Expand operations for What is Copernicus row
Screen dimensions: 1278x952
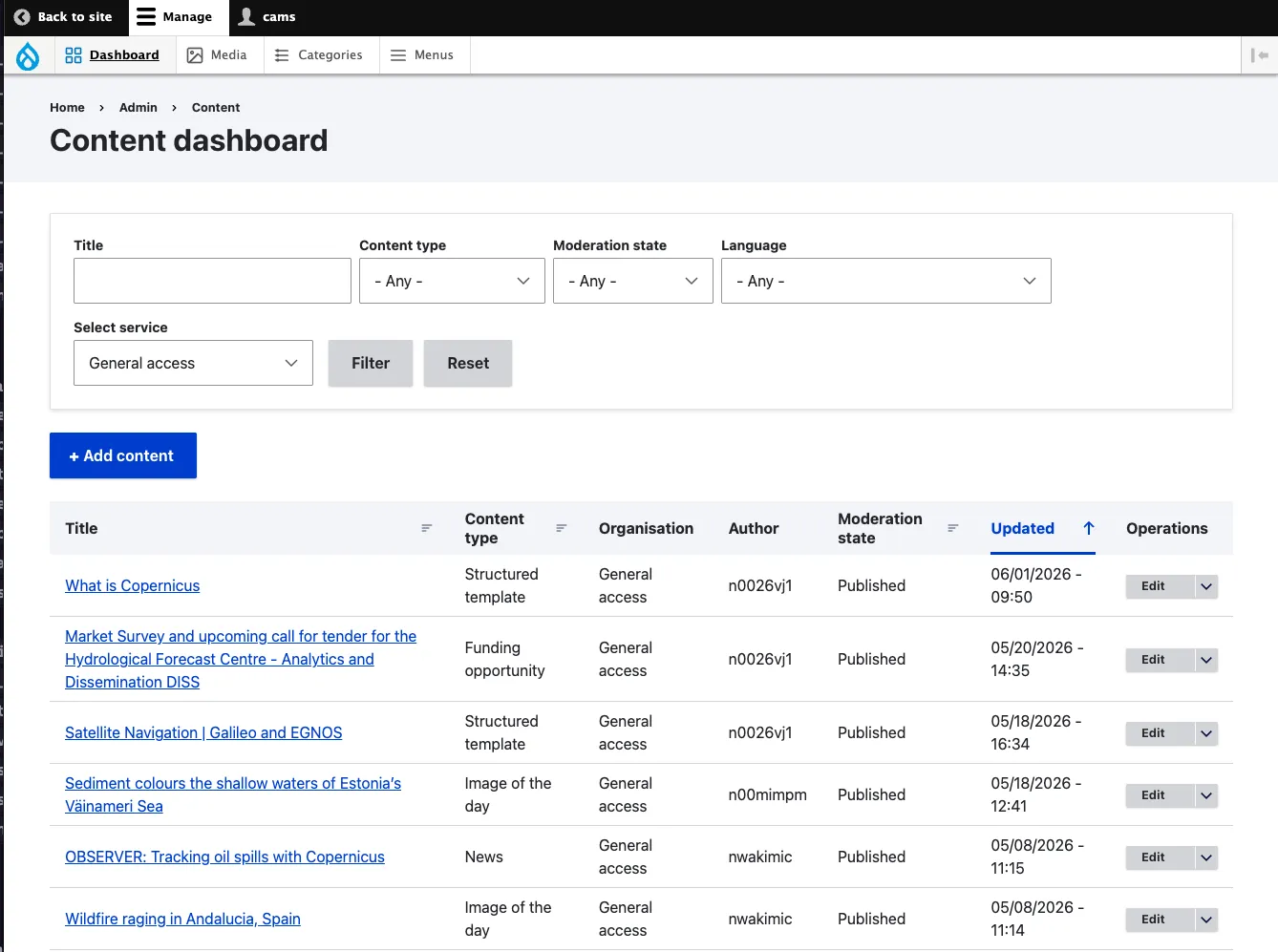click(x=1207, y=586)
